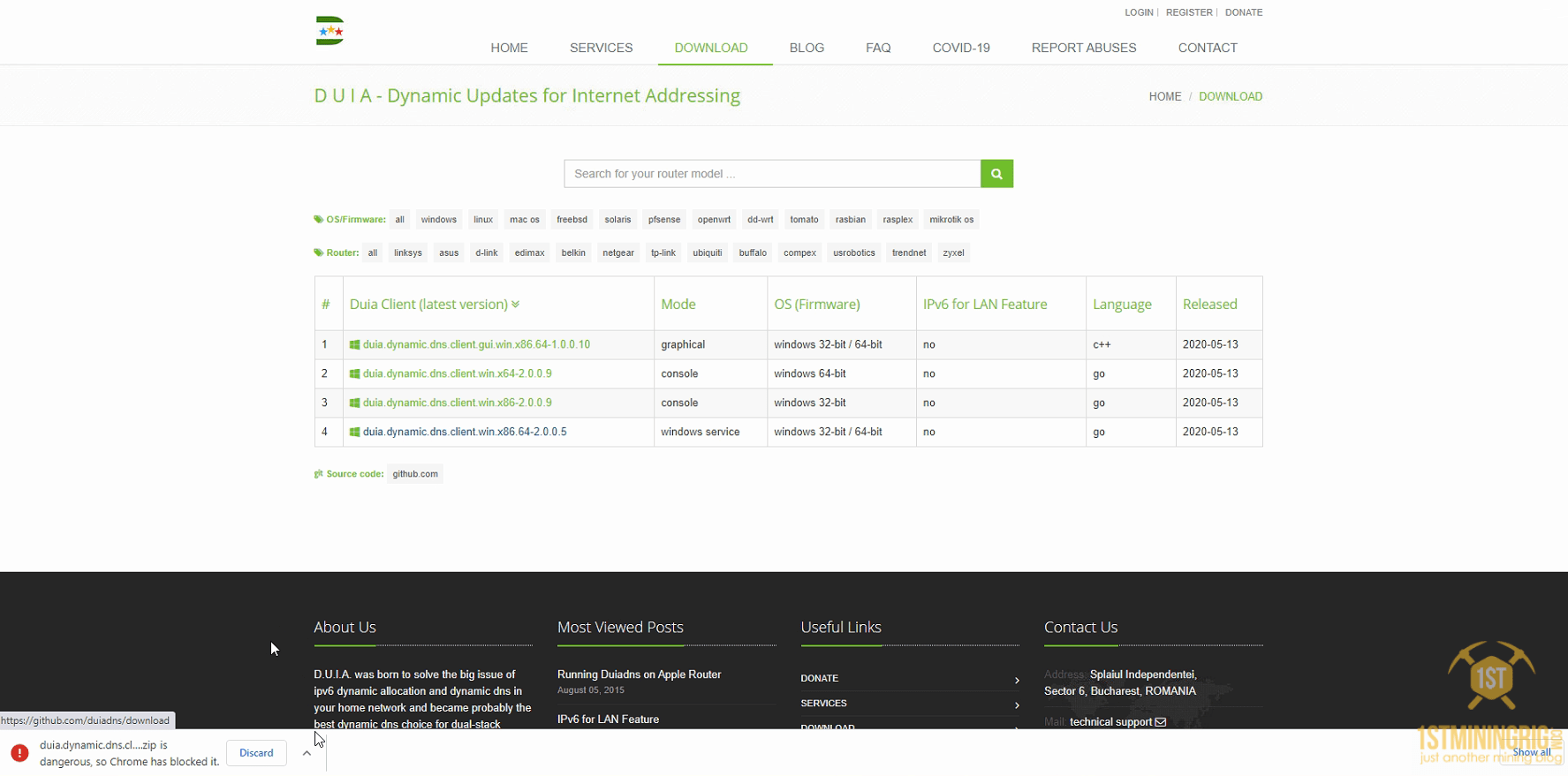The height and width of the screenshot is (776, 1568).
Task: Filter OS/Firmware by solaris
Action: [618, 220]
